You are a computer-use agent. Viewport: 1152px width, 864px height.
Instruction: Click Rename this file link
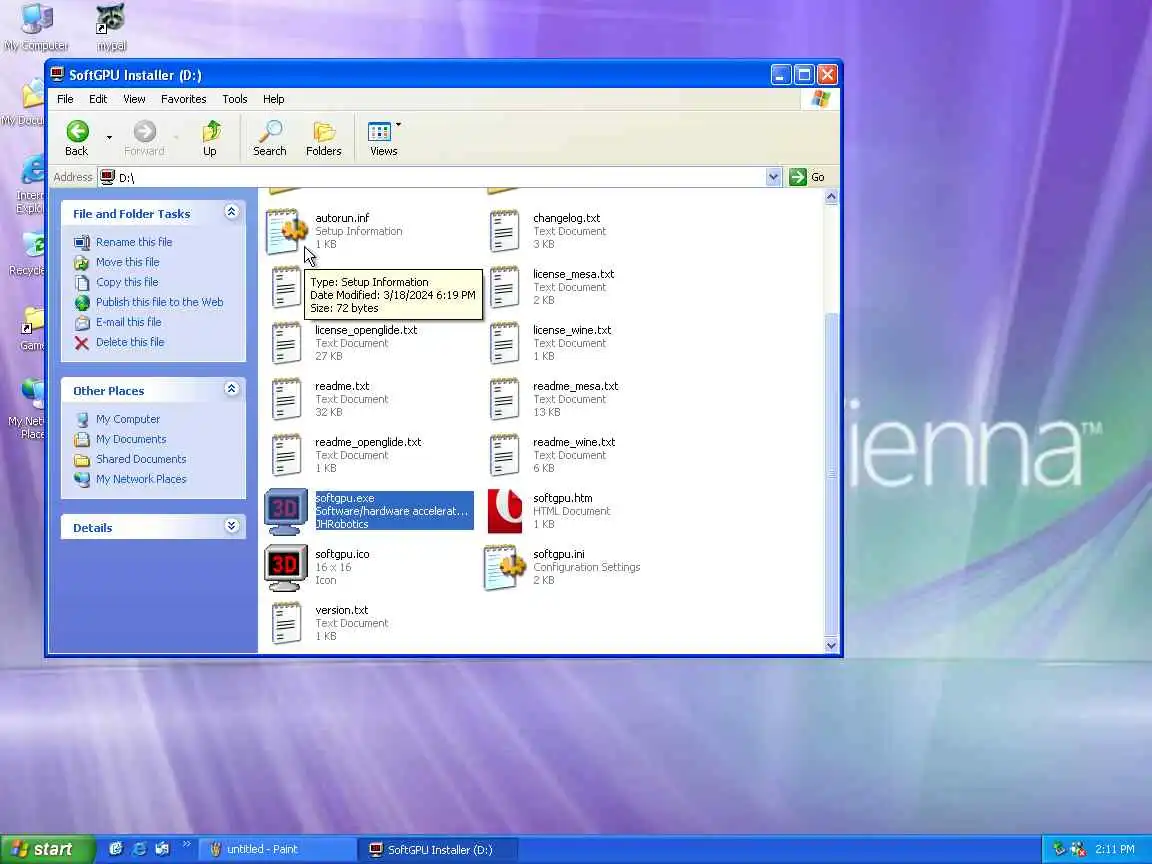pyautogui.click(x=134, y=242)
